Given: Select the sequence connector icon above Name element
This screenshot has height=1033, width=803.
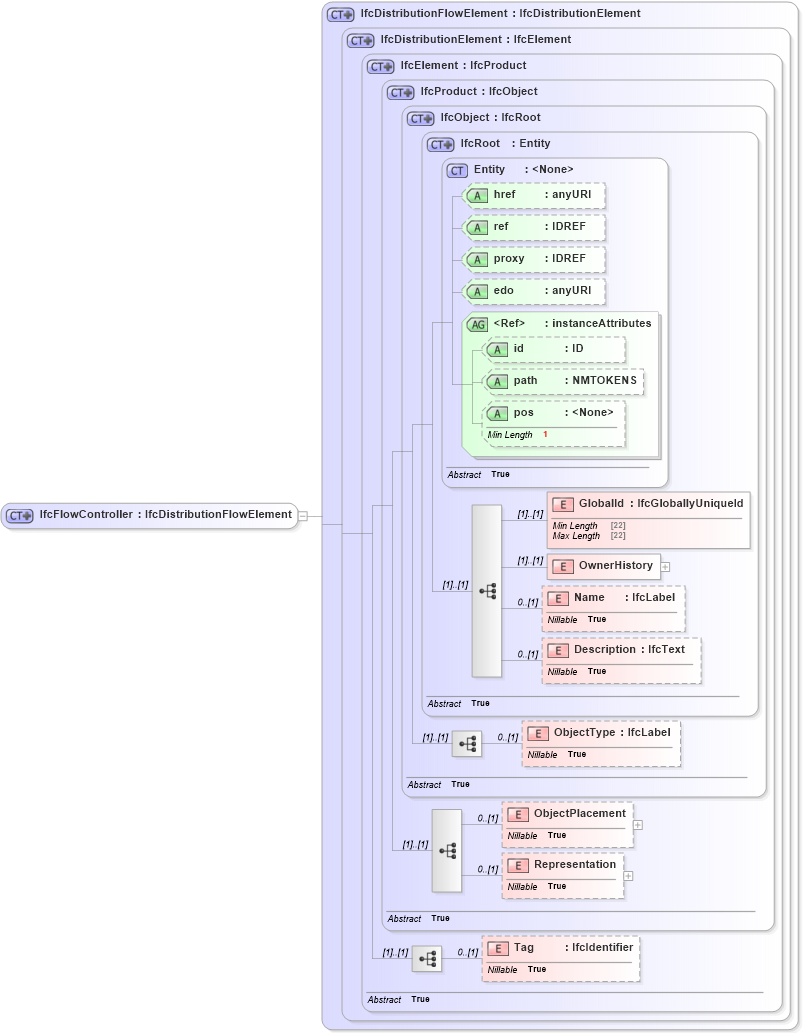Looking at the screenshot, I should pos(487,591).
